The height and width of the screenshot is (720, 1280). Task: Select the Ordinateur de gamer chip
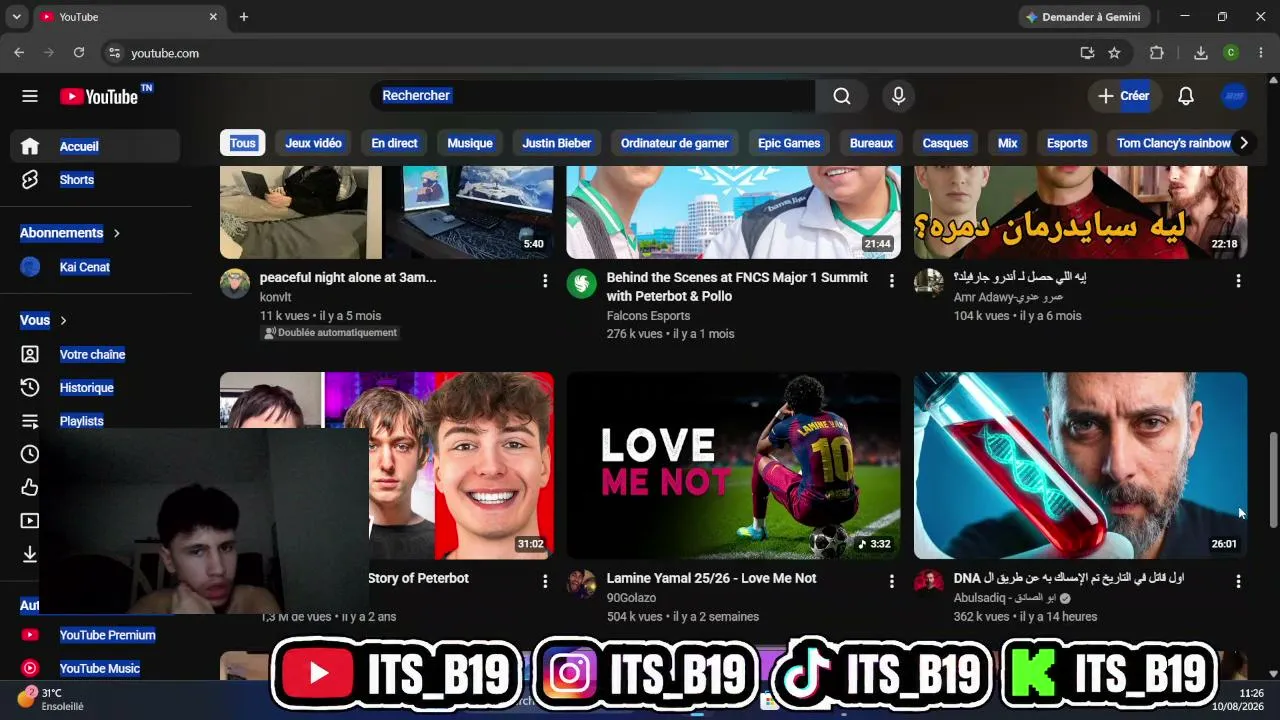[x=675, y=143]
